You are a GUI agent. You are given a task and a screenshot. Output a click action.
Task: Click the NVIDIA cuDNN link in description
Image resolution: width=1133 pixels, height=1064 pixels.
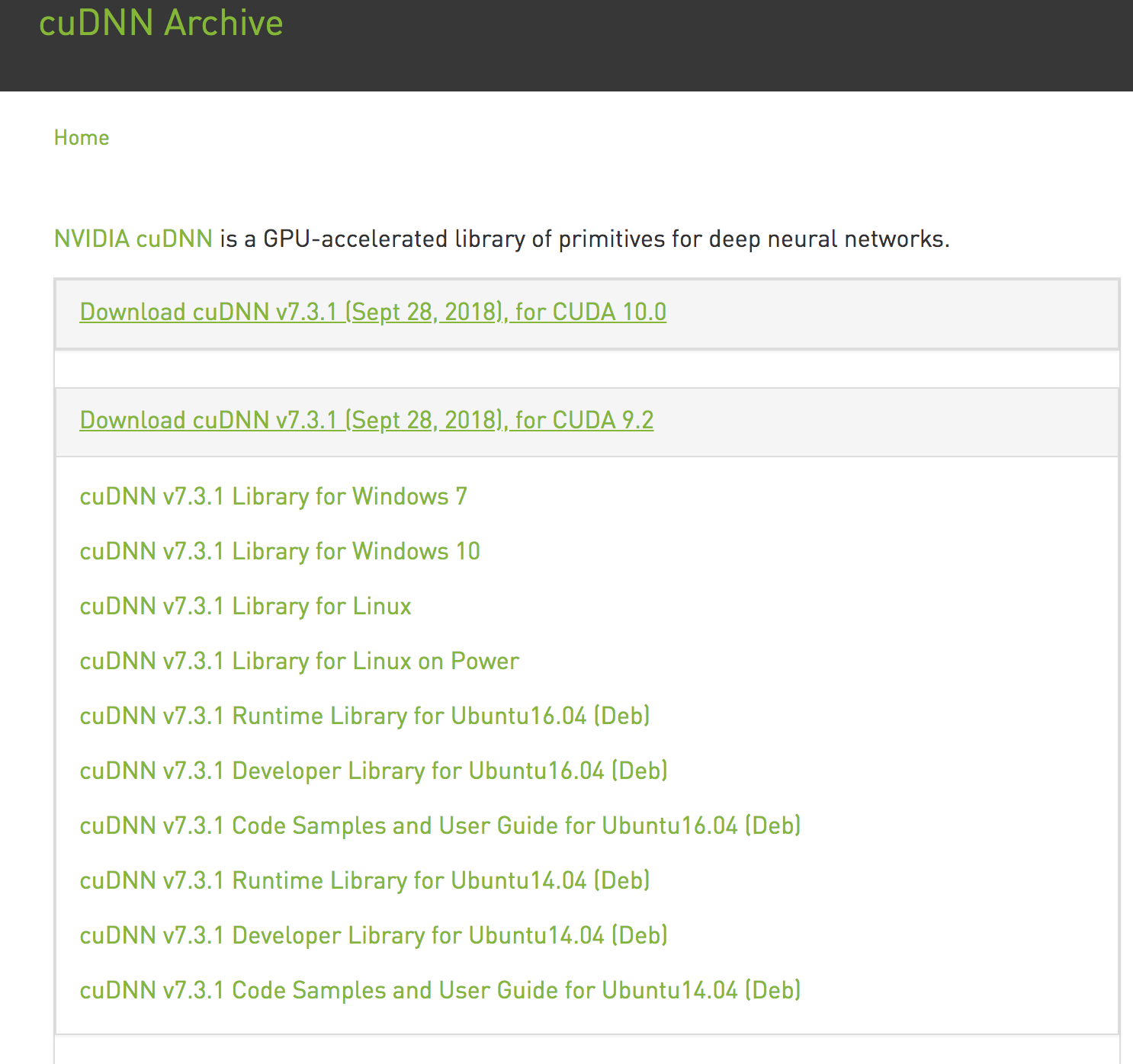(133, 239)
